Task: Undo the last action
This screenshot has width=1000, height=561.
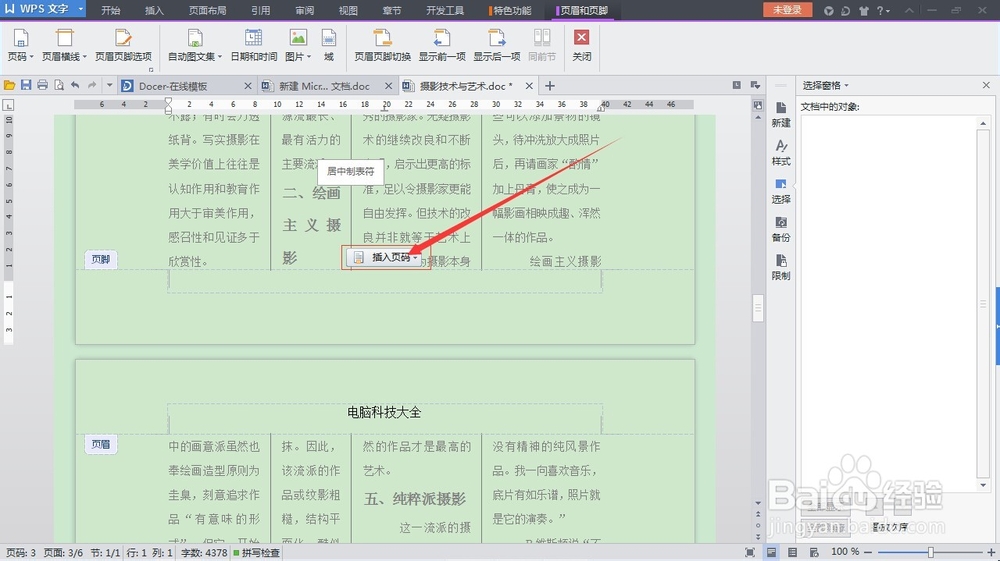Action: (x=75, y=85)
